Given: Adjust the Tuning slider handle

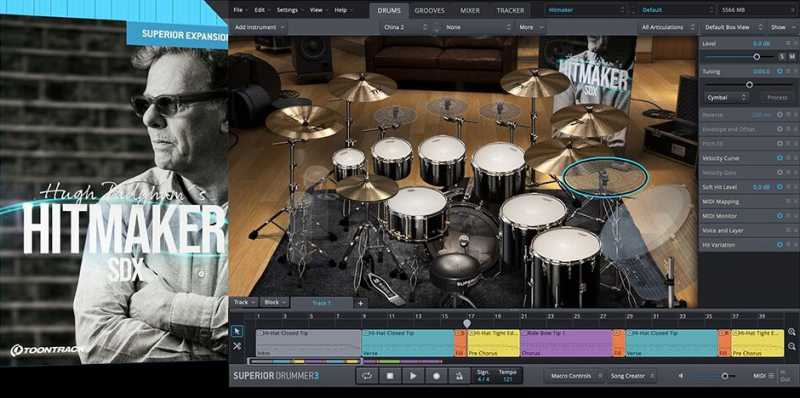Looking at the screenshot, I should [749, 84].
